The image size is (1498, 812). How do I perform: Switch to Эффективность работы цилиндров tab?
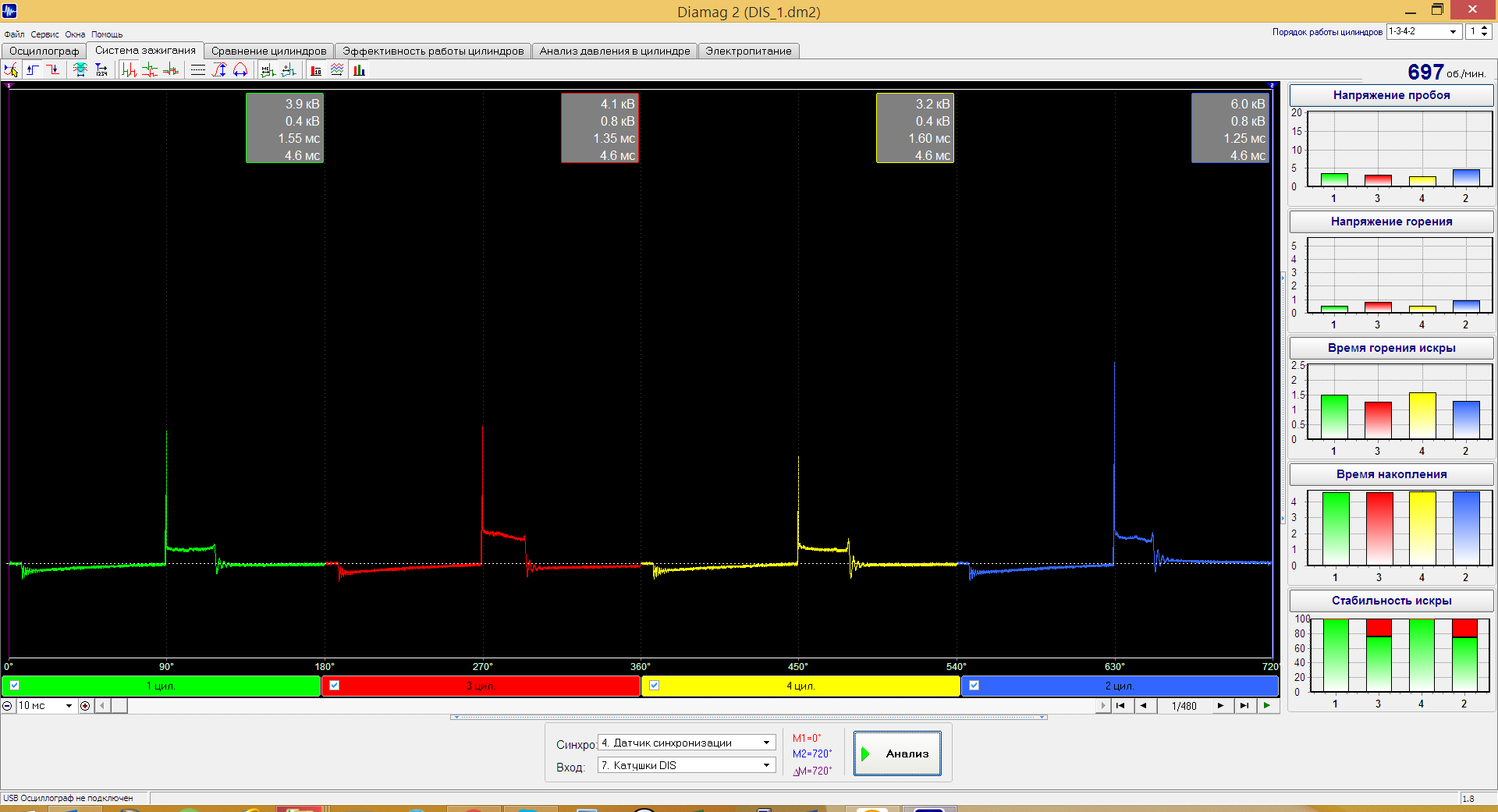click(x=433, y=51)
